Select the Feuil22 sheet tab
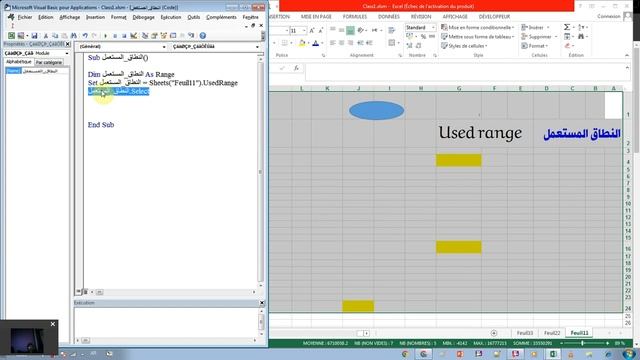640x360 pixels. point(552,333)
